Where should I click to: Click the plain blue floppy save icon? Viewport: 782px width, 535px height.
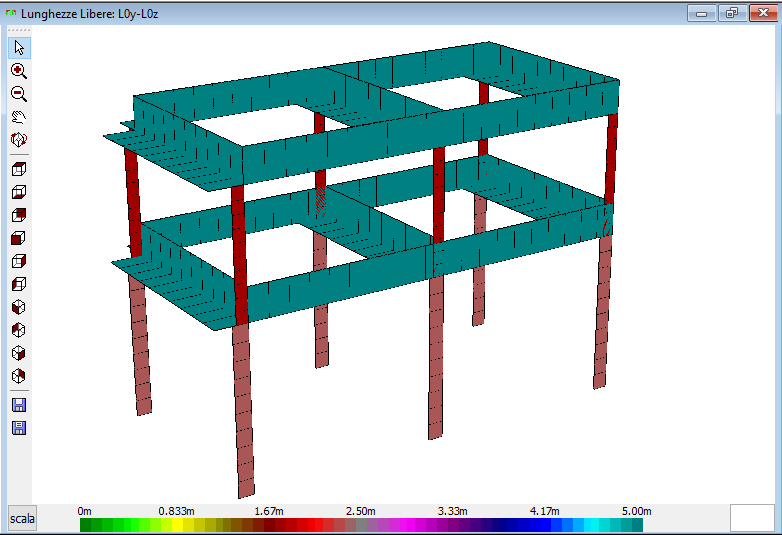[19, 405]
